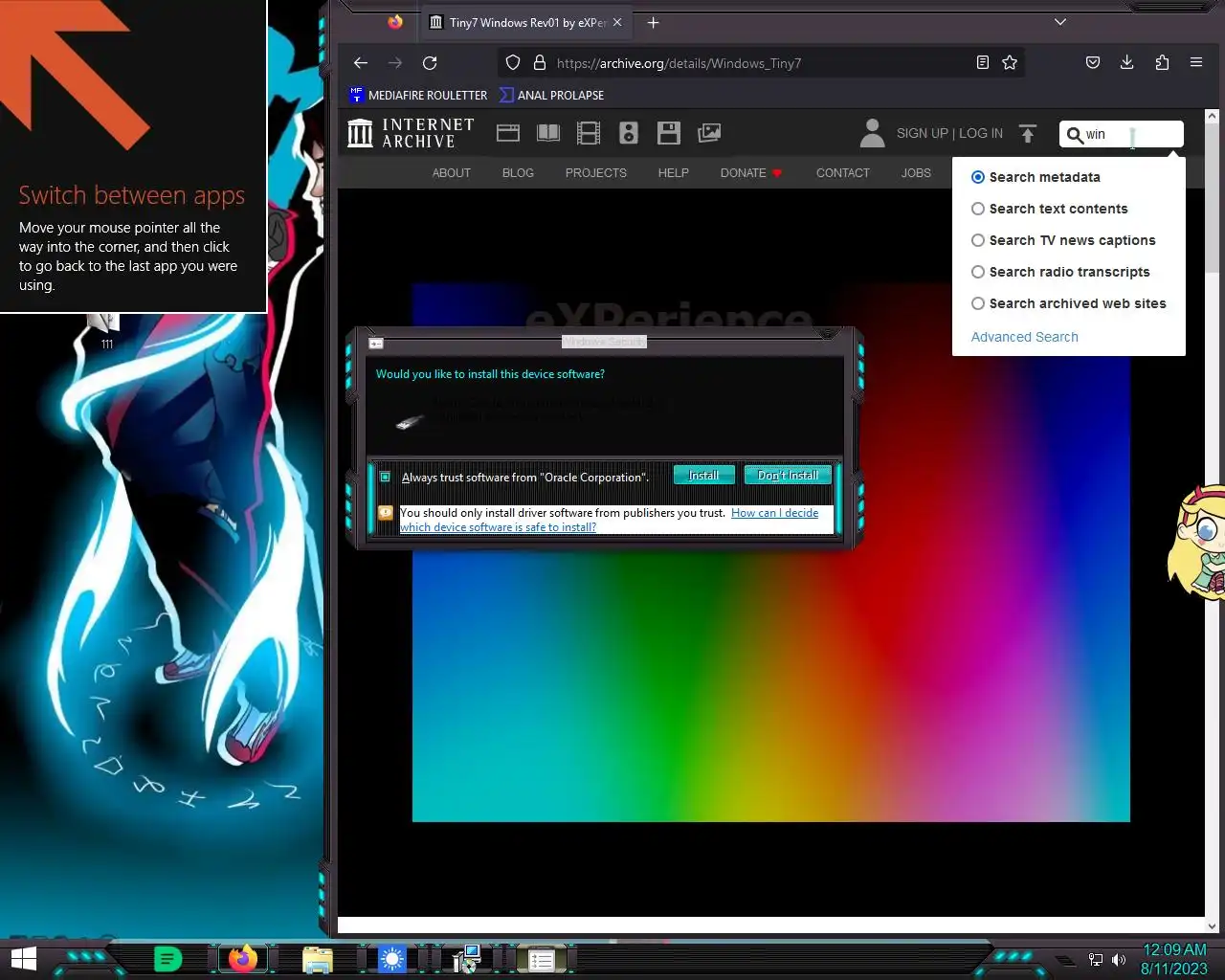Open the HELP menu item

point(673,173)
